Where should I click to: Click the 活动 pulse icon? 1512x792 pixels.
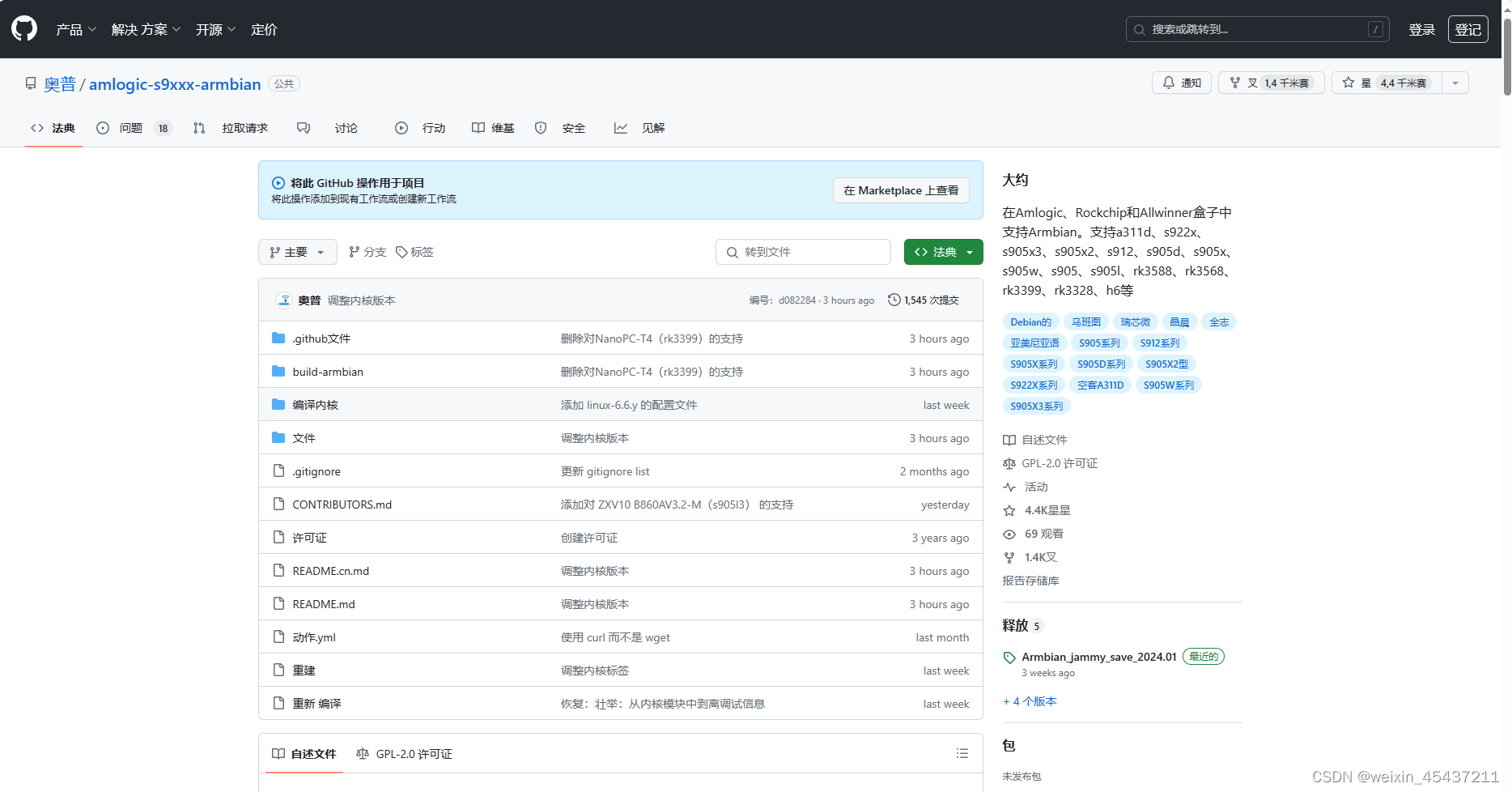point(1009,488)
